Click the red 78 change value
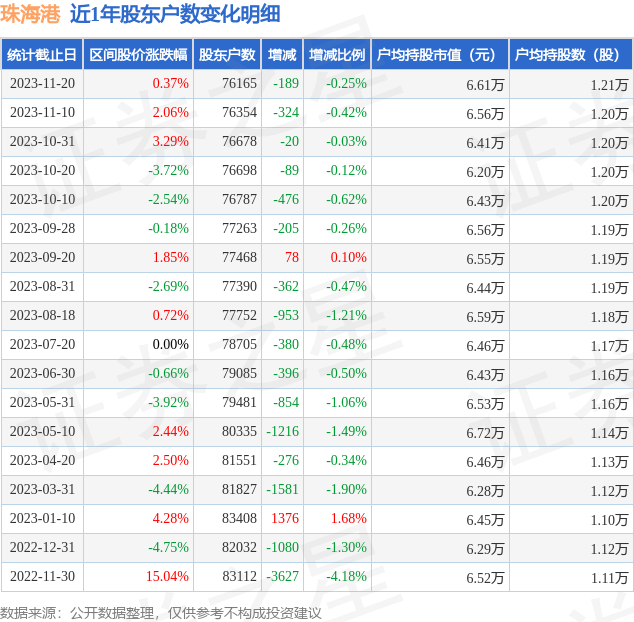The height and width of the screenshot is (622, 634). click(292, 257)
